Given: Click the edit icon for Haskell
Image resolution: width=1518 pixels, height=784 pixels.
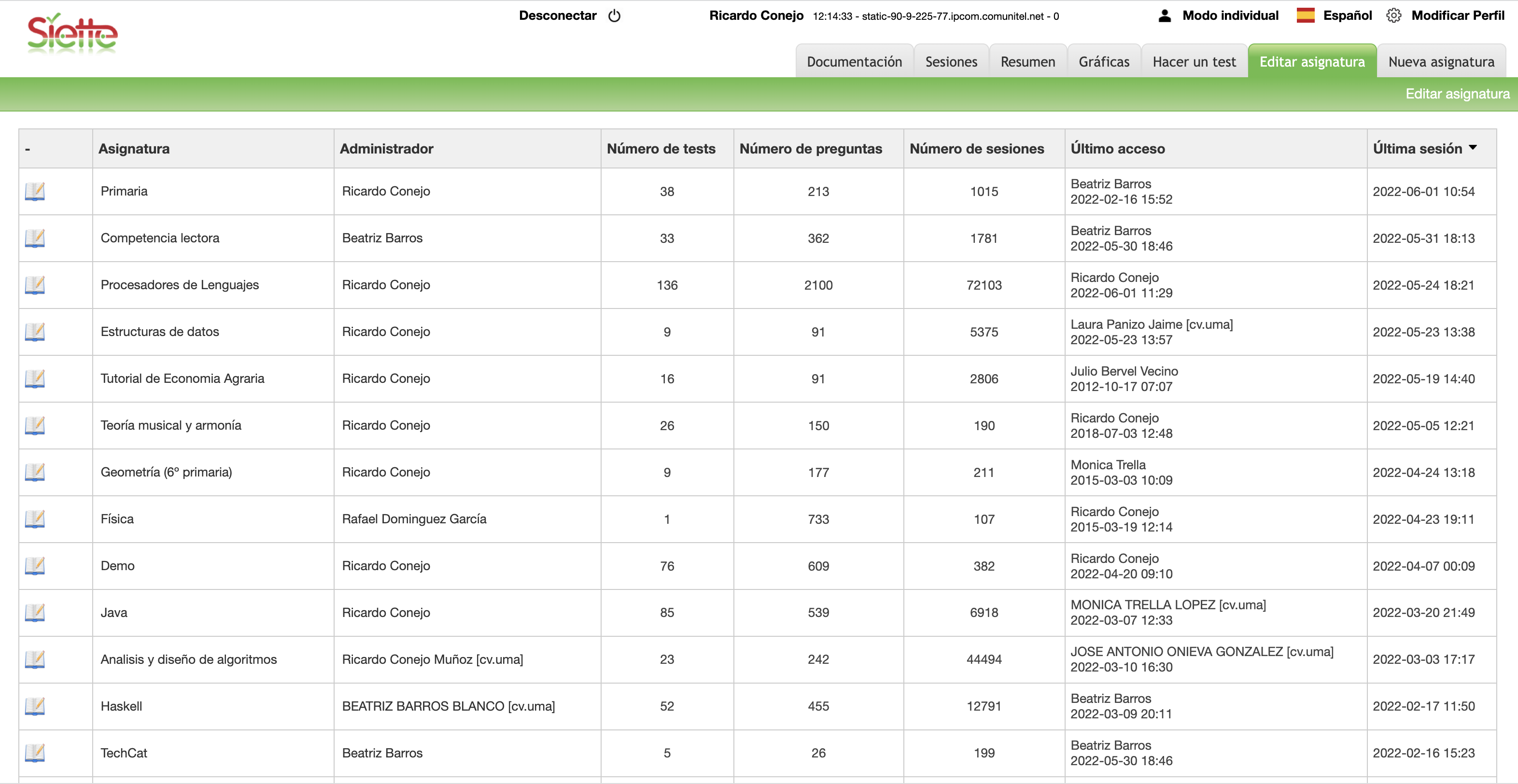Looking at the screenshot, I should [35, 706].
